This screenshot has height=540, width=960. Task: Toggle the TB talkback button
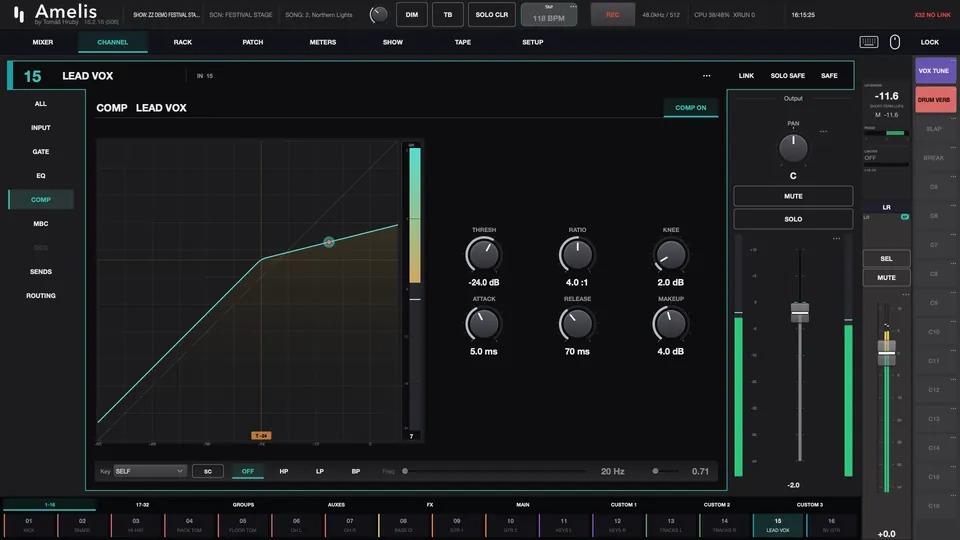point(448,15)
